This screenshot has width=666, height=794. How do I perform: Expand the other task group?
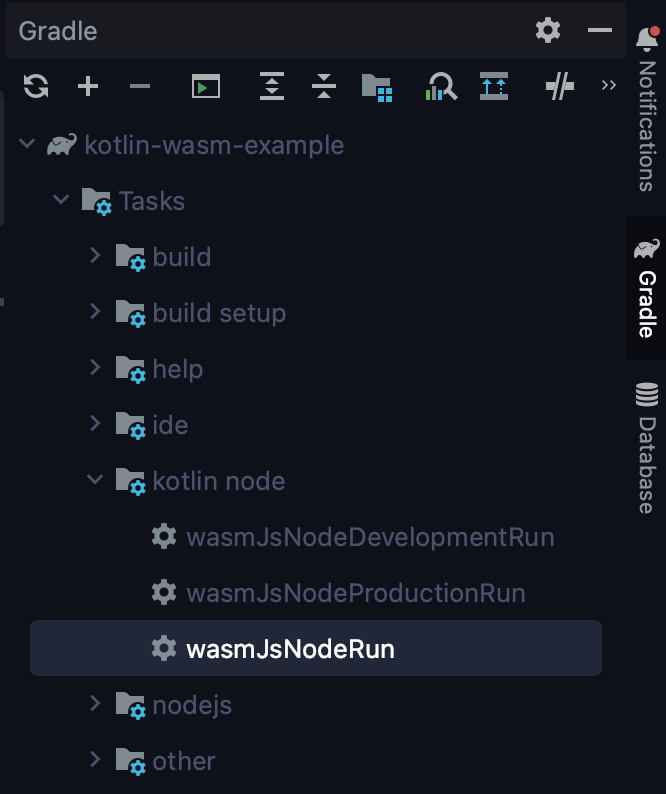[95, 760]
